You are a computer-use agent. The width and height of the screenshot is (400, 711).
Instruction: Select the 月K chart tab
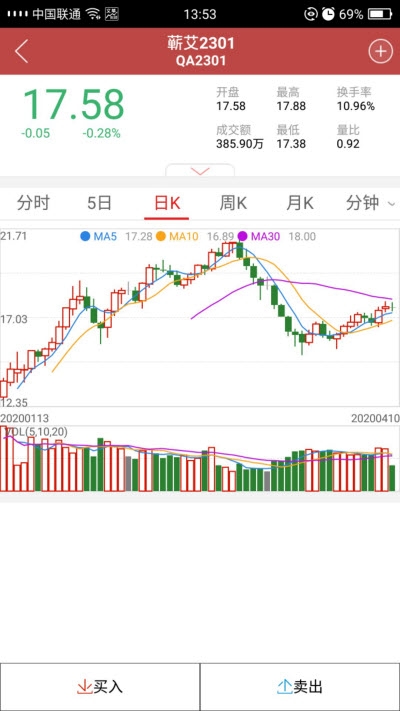(299, 203)
